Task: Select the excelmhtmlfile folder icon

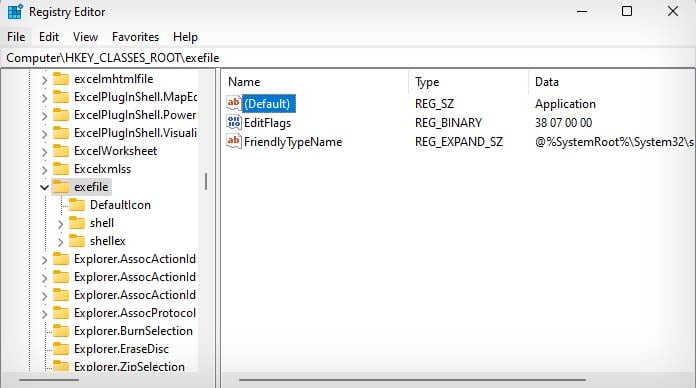Action: click(x=61, y=79)
